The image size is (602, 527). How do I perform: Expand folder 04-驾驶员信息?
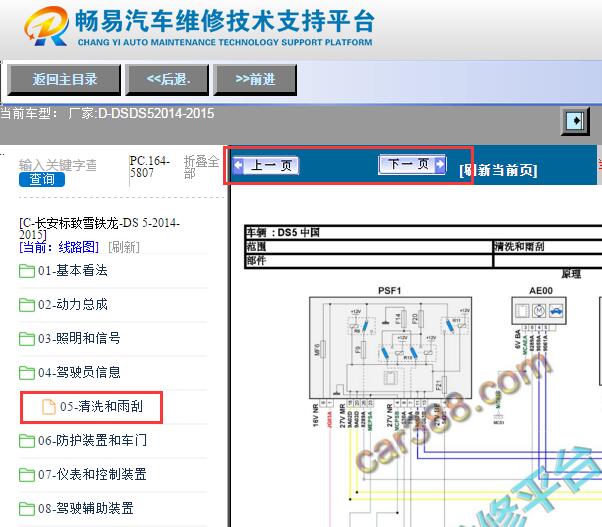[x=79, y=372]
